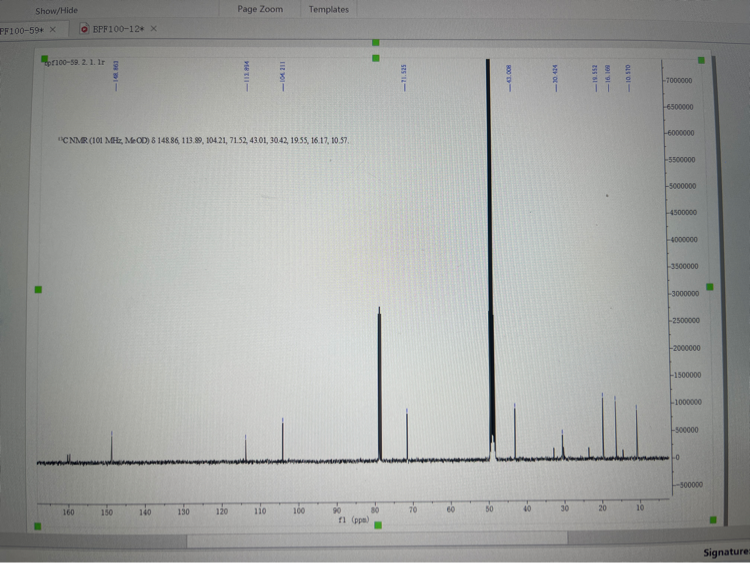Click the 148.862 peak label
750x563 pixels.
(x=117, y=76)
